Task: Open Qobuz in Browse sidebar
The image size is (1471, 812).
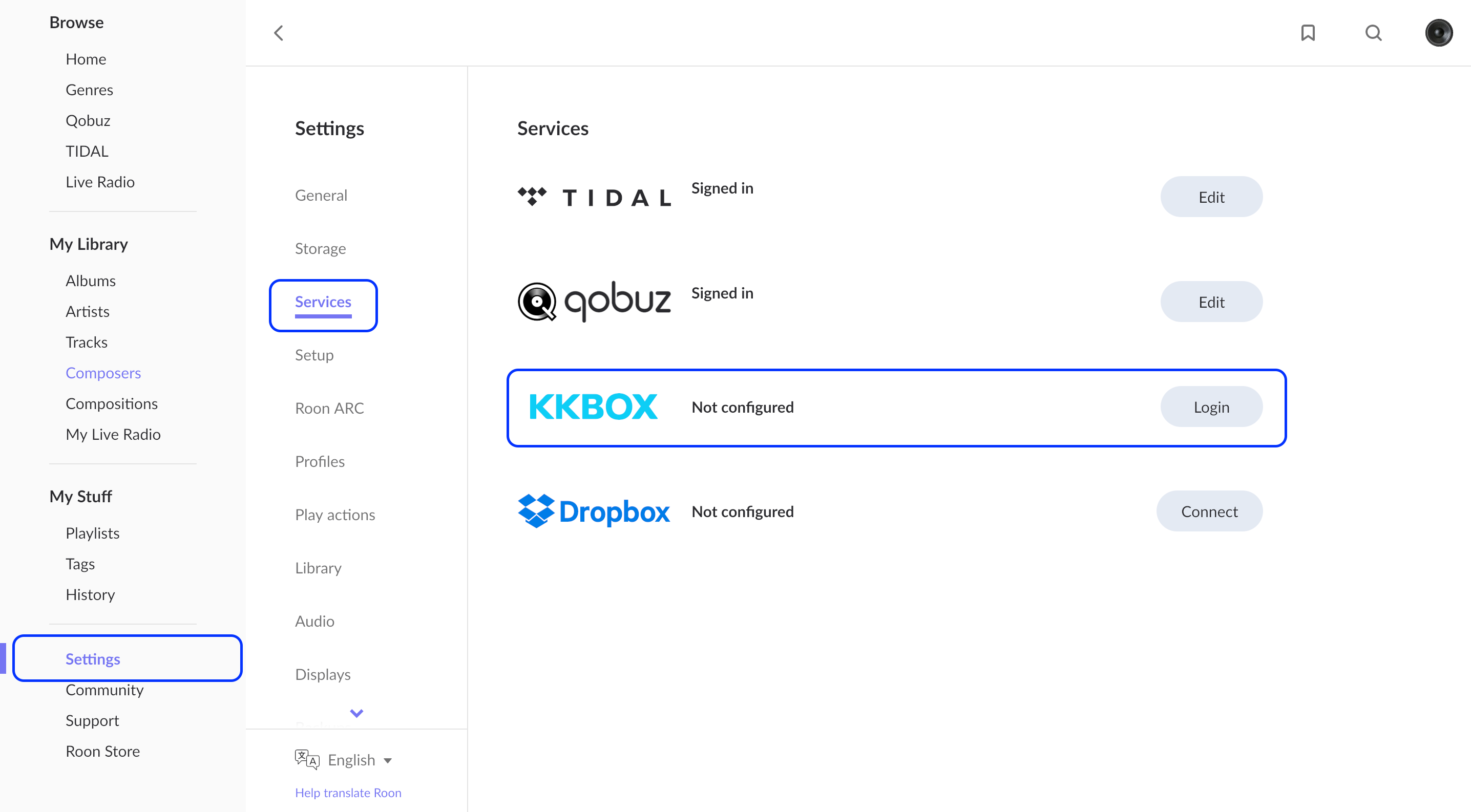Action: click(88, 121)
